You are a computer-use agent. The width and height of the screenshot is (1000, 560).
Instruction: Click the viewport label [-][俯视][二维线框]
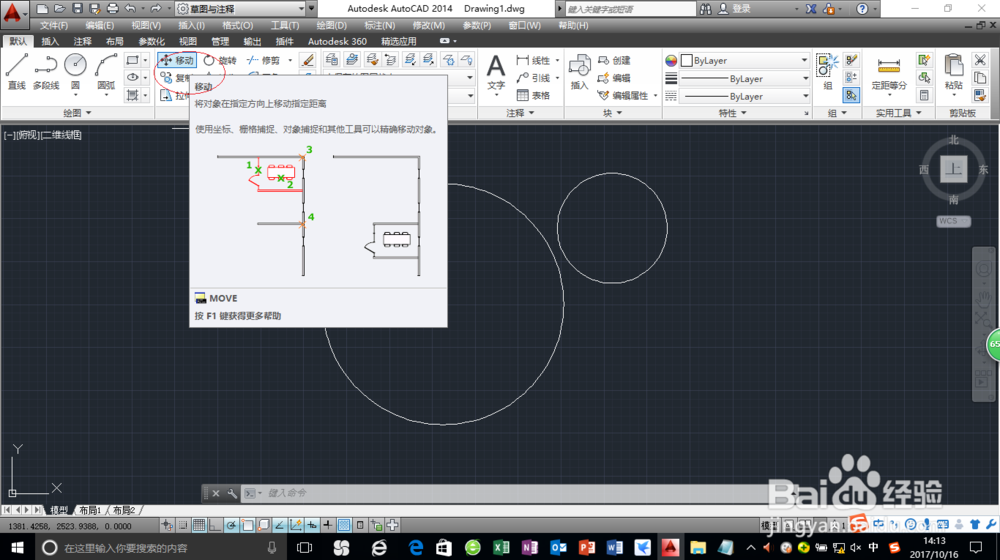coord(43,135)
